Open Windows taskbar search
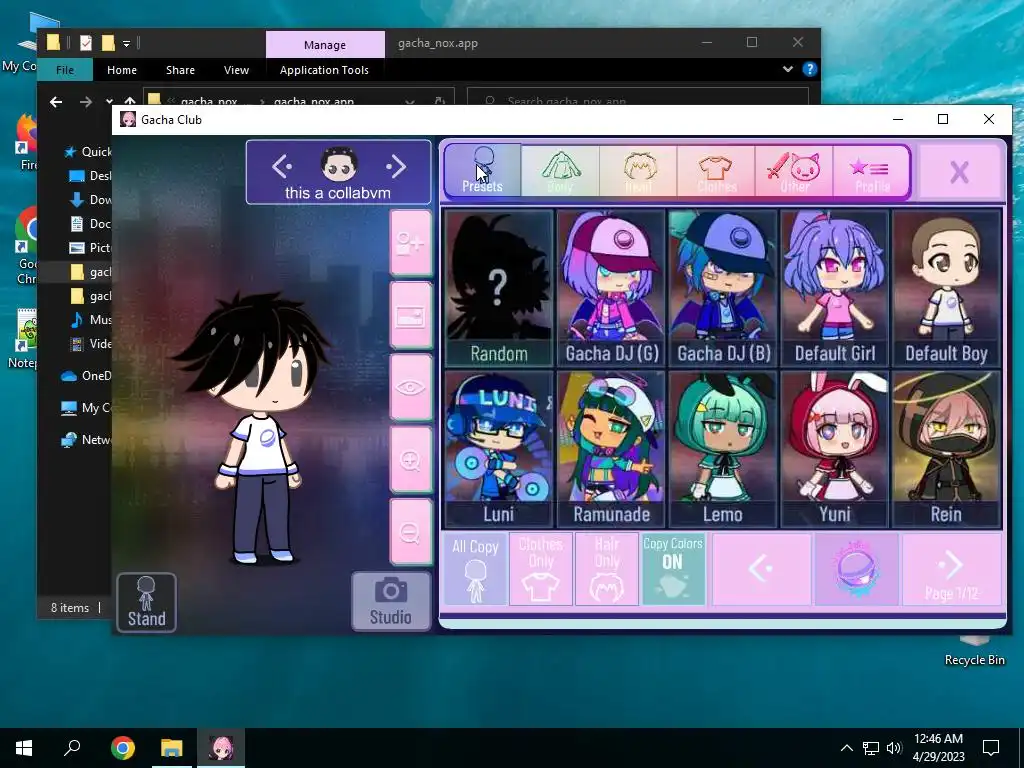This screenshot has width=1024, height=768. (x=72, y=748)
